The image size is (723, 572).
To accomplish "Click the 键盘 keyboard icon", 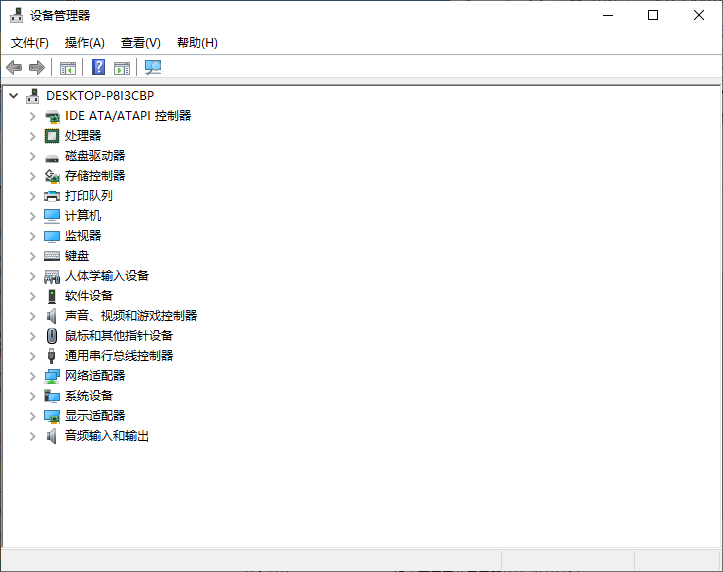I will point(52,256).
